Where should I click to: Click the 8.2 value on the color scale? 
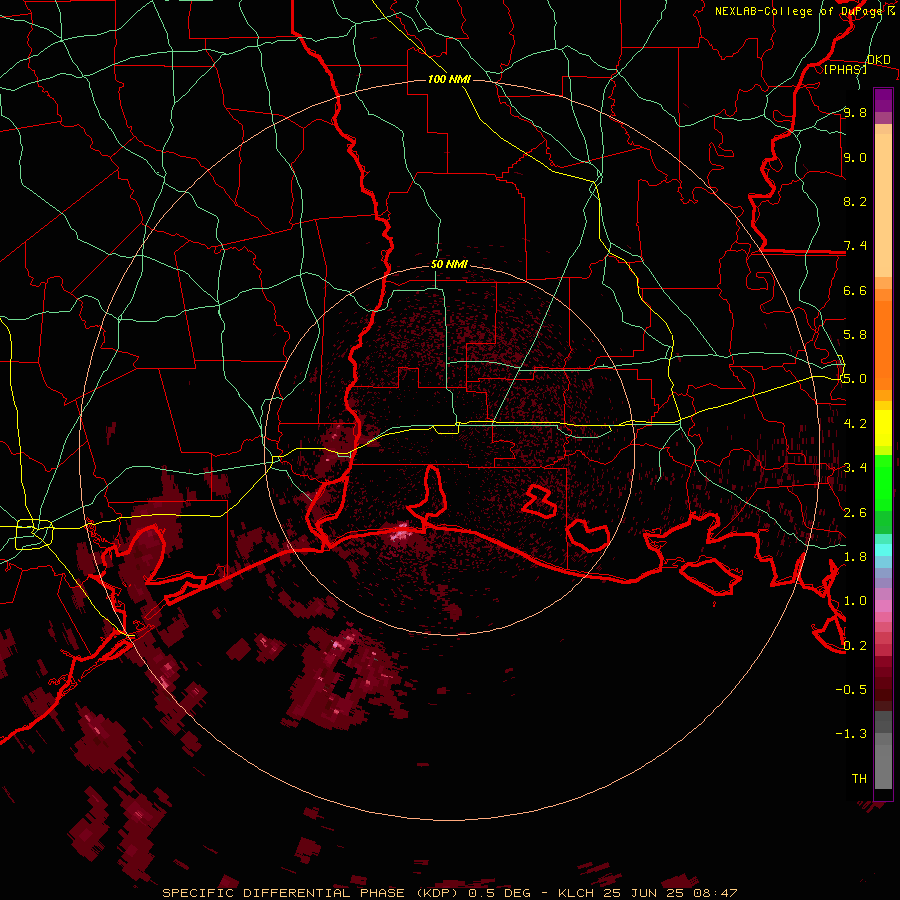pos(855,201)
